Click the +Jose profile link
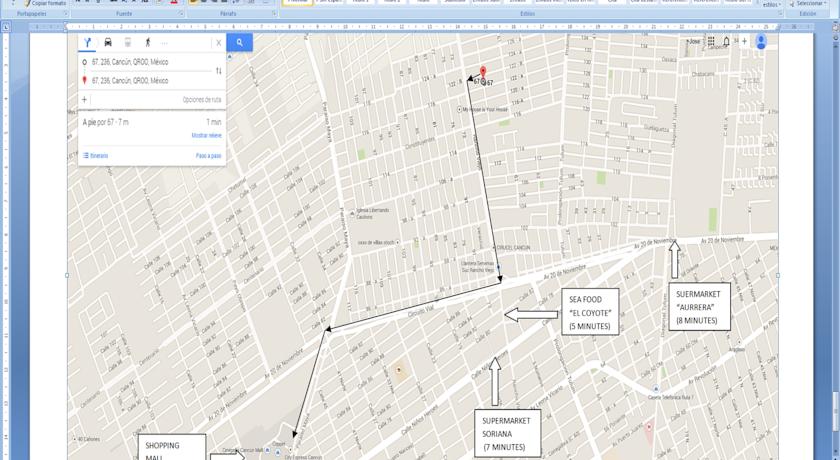Viewport: 840px width, 460px height. [694, 41]
